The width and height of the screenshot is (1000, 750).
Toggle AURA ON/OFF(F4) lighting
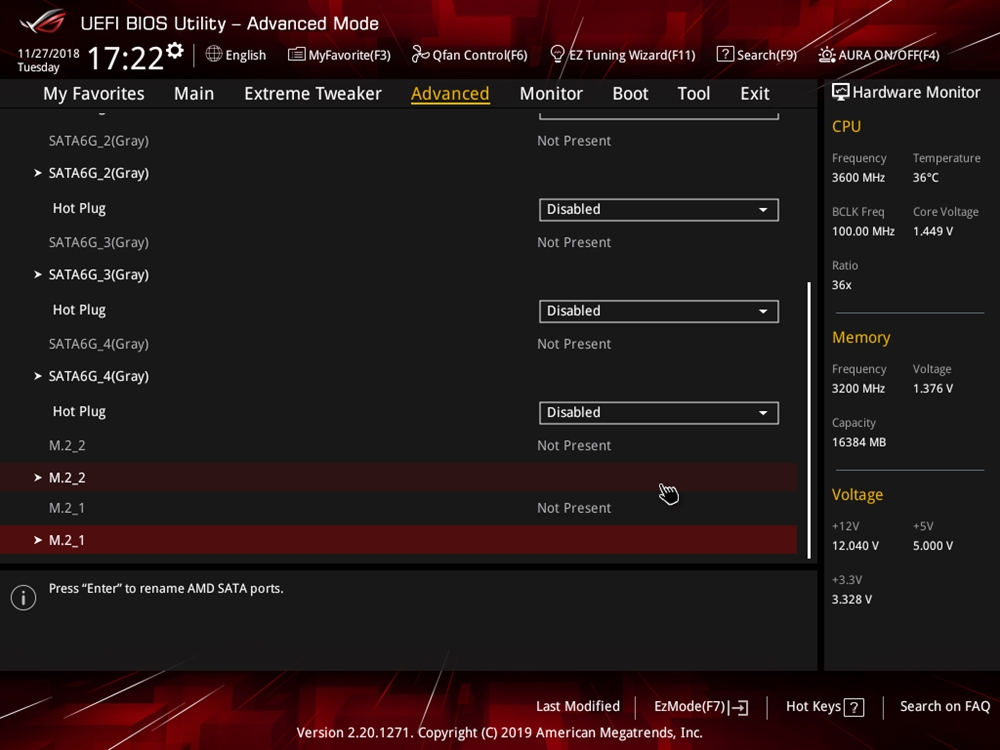[x=878, y=55]
